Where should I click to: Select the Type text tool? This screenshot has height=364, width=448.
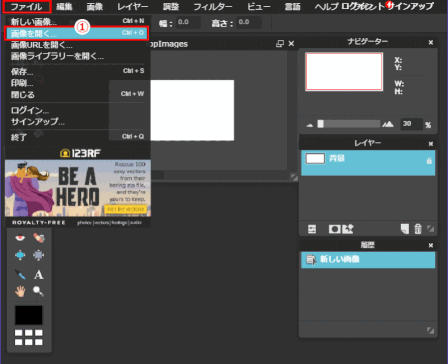(39, 275)
